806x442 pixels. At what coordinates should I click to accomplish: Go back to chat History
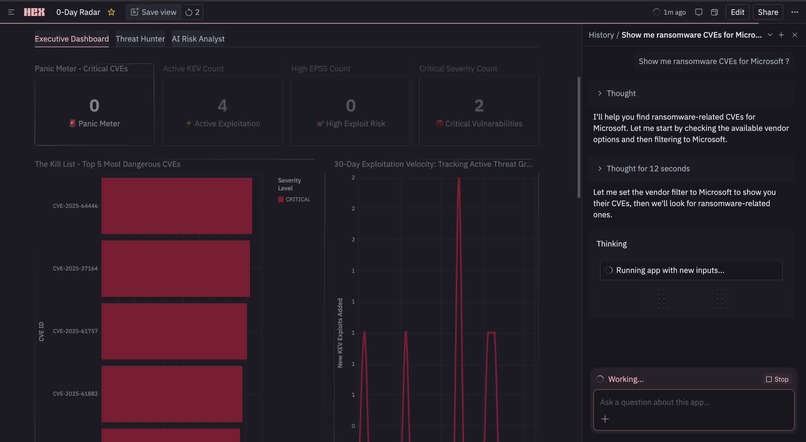[x=601, y=35]
